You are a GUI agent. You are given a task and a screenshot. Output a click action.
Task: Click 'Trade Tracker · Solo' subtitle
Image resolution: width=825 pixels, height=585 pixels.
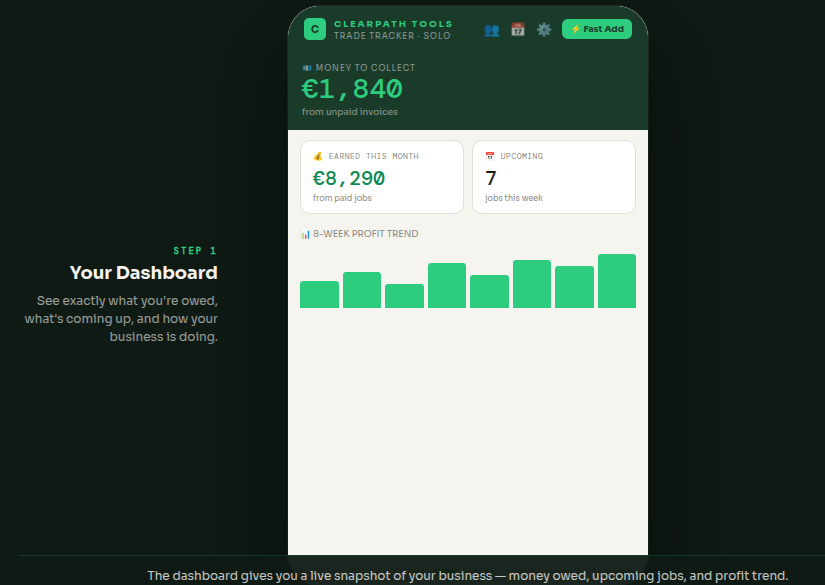pyautogui.click(x=392, y=36)
